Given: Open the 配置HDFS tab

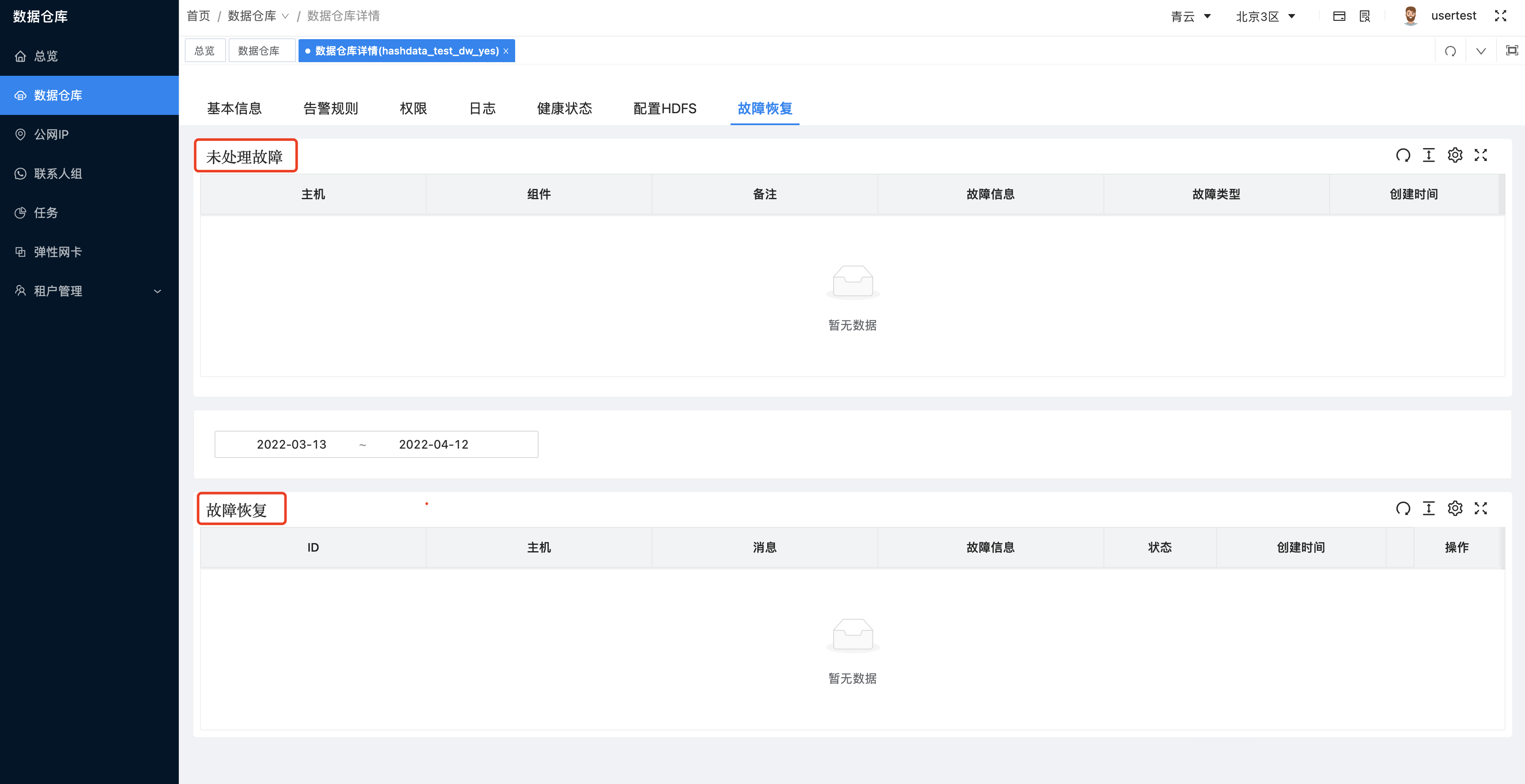Looking at the screenshot, I should tap(664, 108).
